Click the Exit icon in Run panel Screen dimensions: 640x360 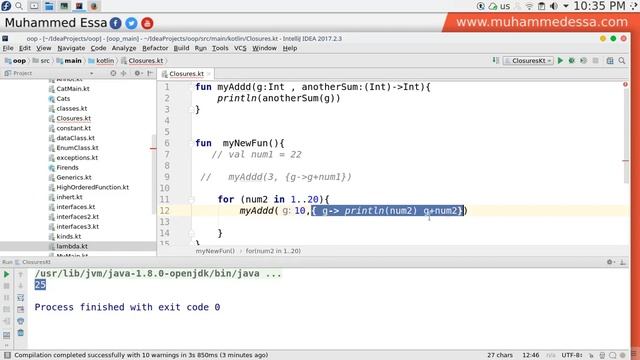coord(7,321)
